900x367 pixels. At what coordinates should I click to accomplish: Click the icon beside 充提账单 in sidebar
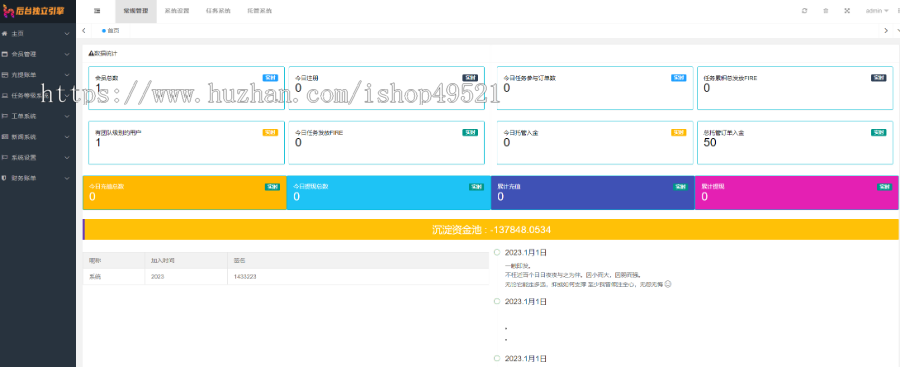5,75
